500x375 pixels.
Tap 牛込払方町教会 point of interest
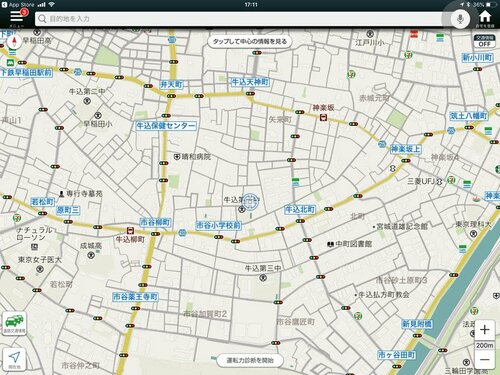click(x=382, y=295)
